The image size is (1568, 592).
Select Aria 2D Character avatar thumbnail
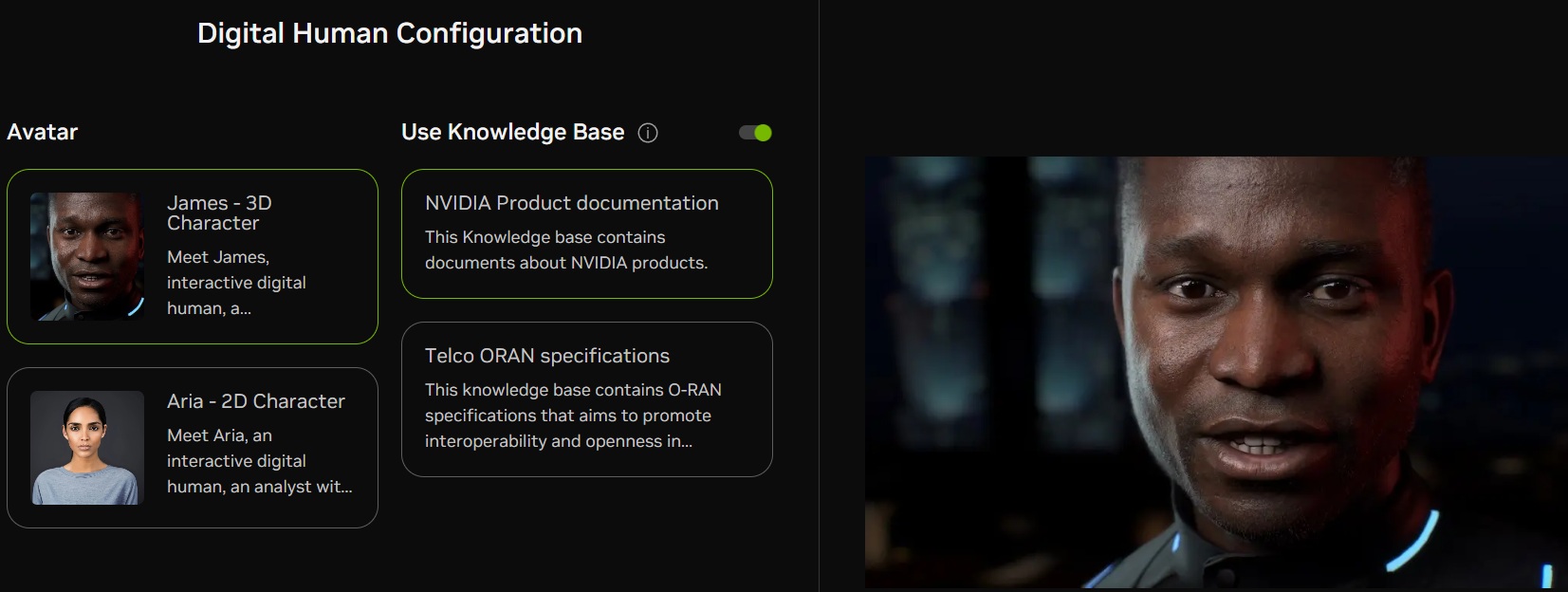[x=87, y=447]
